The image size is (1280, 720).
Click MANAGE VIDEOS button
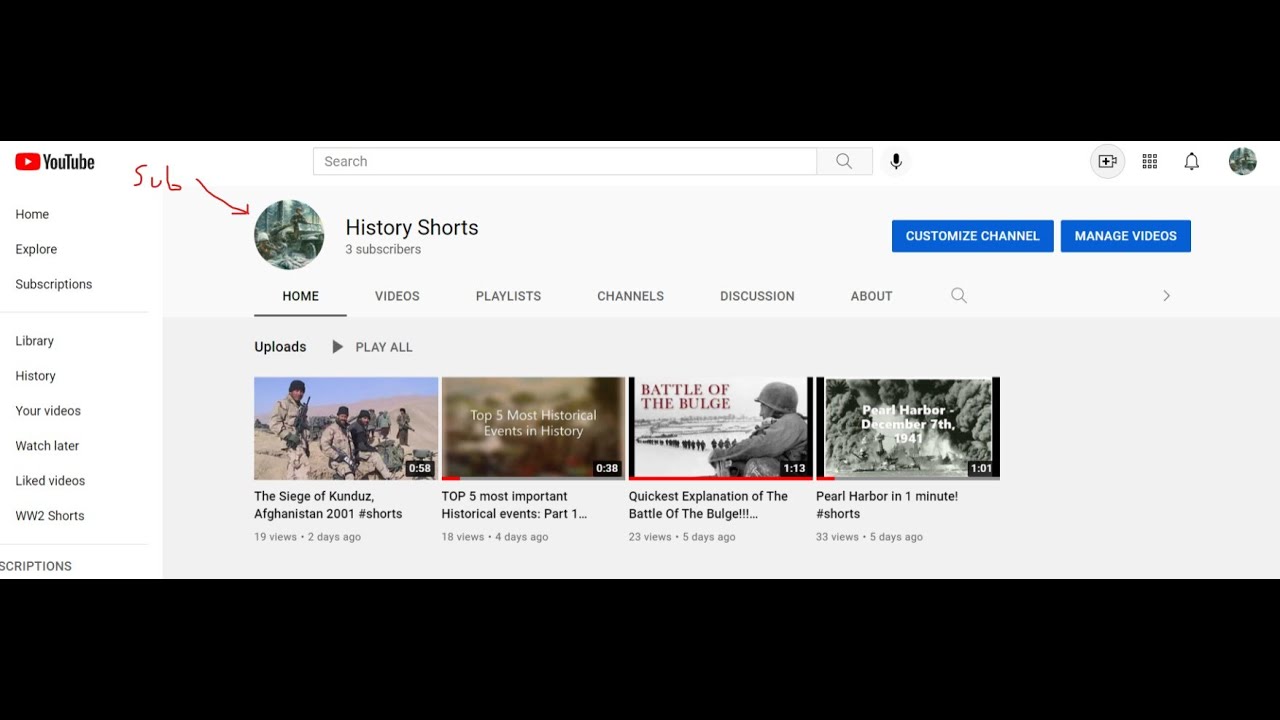[x=1125, y=236]
